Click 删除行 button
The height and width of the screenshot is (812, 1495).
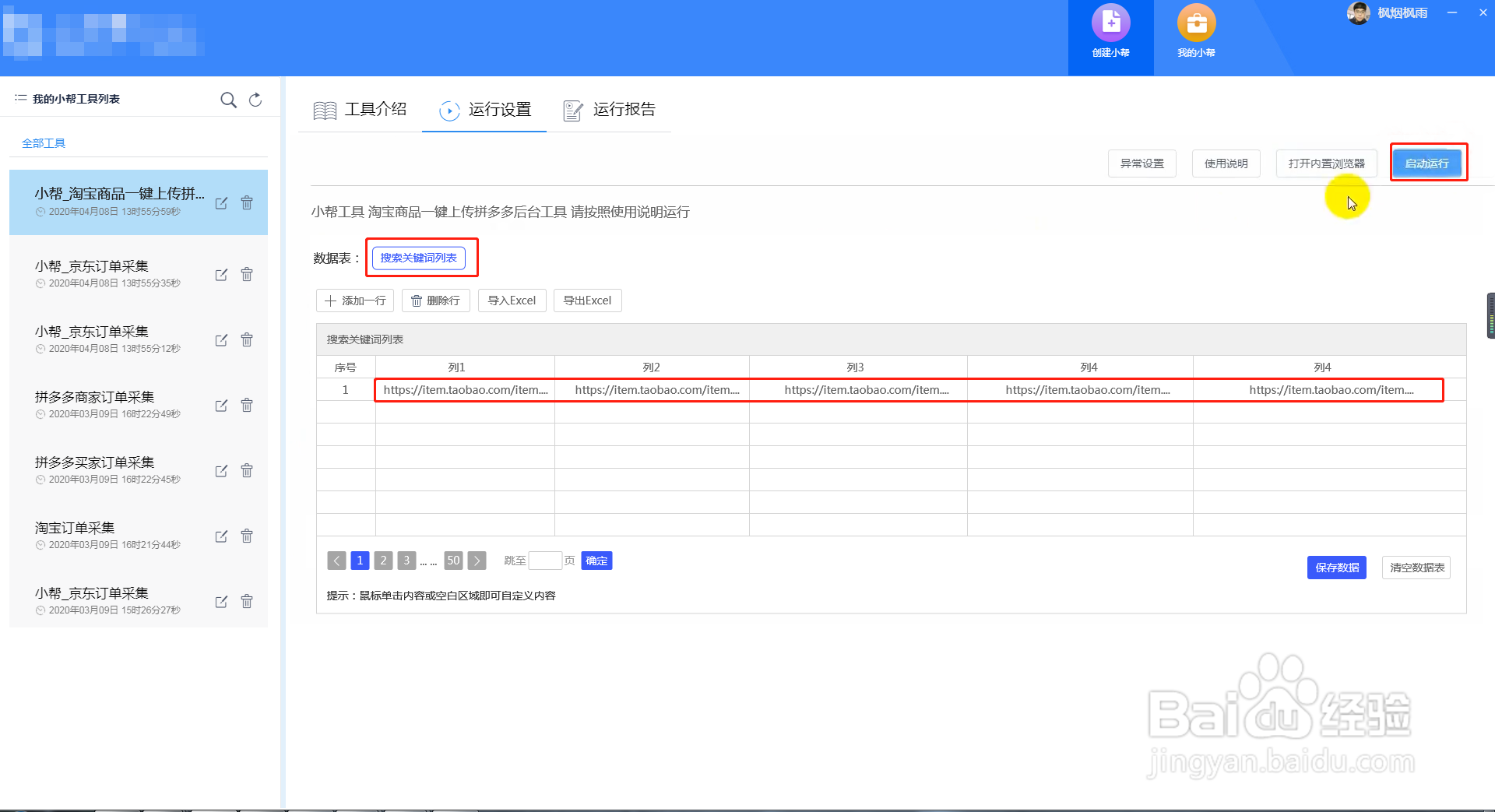click(435, 301)
